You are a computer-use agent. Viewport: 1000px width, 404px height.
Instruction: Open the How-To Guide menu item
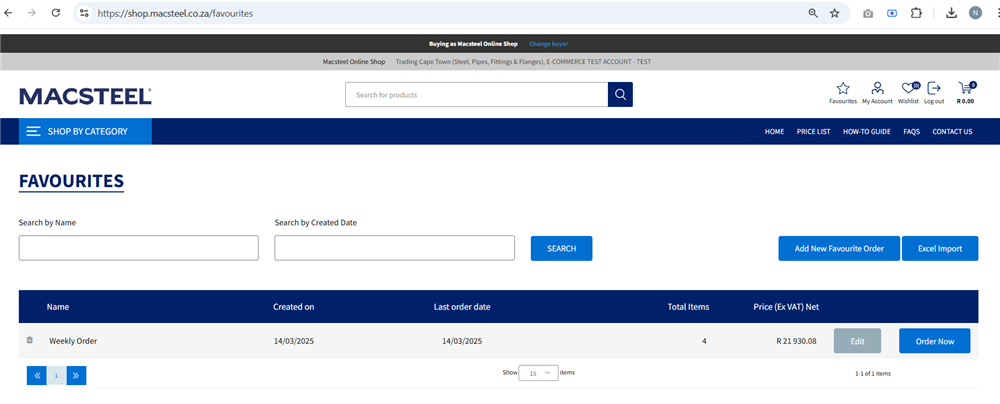pyautogui.click(x=866, y=131)
